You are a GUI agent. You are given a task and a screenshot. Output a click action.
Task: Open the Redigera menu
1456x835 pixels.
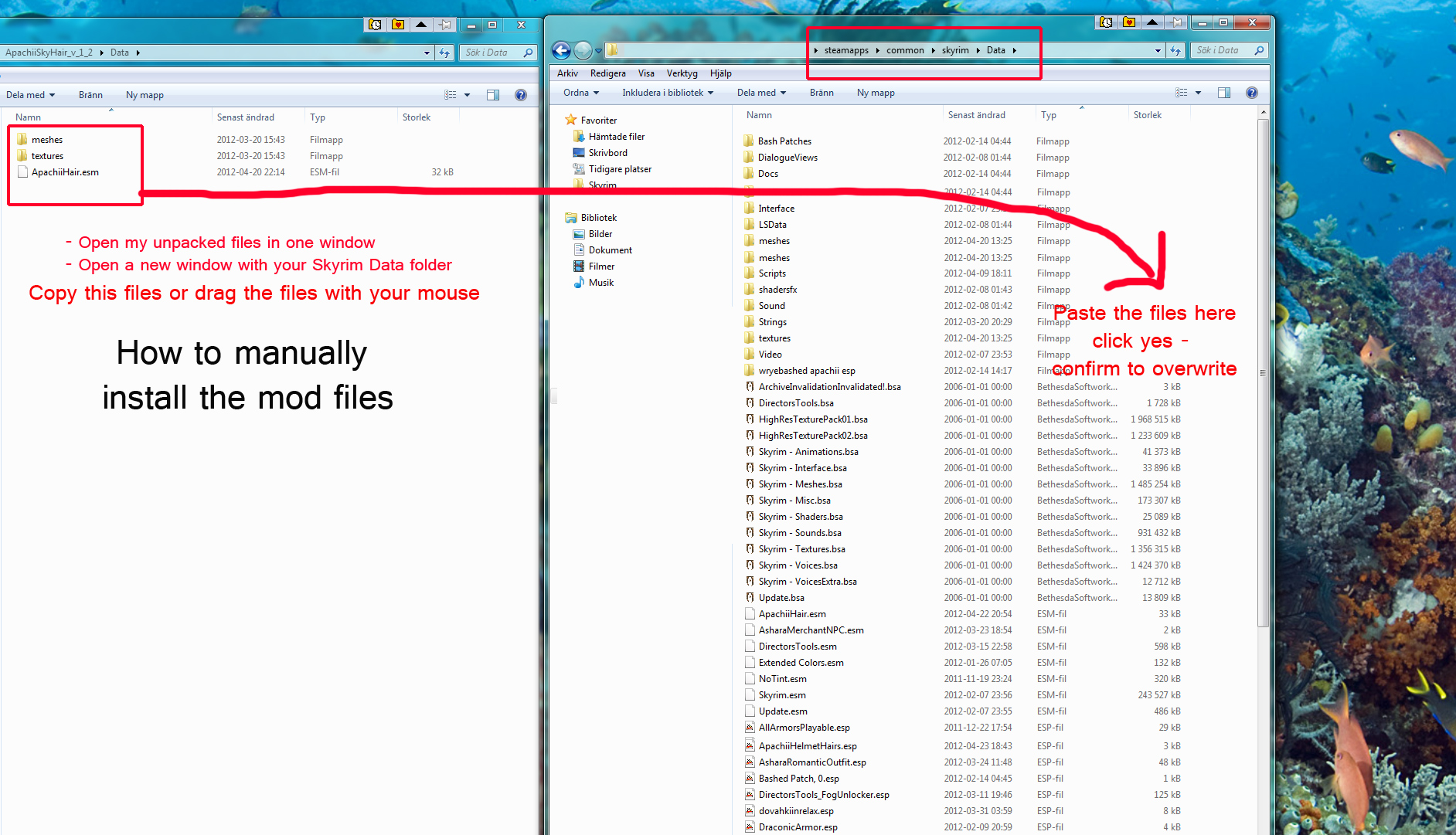pos(607,73)
